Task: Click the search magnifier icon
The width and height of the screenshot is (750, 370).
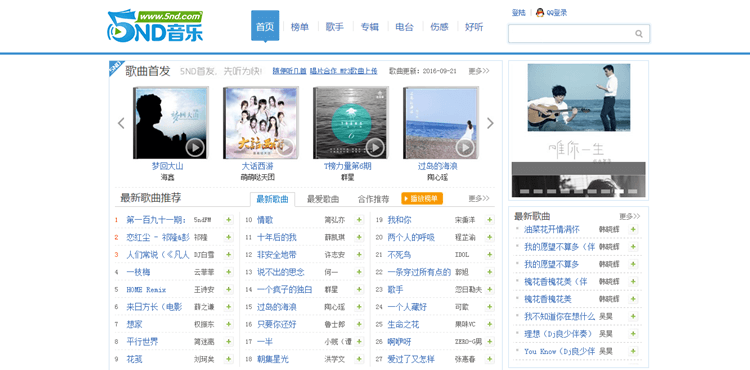Action: pos(639,34)
